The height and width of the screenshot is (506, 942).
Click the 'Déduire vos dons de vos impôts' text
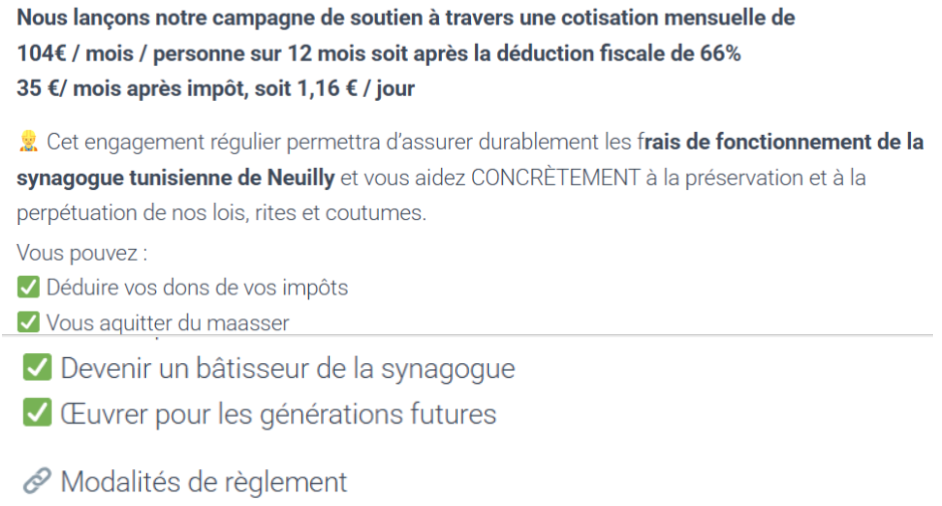point(197,288)
